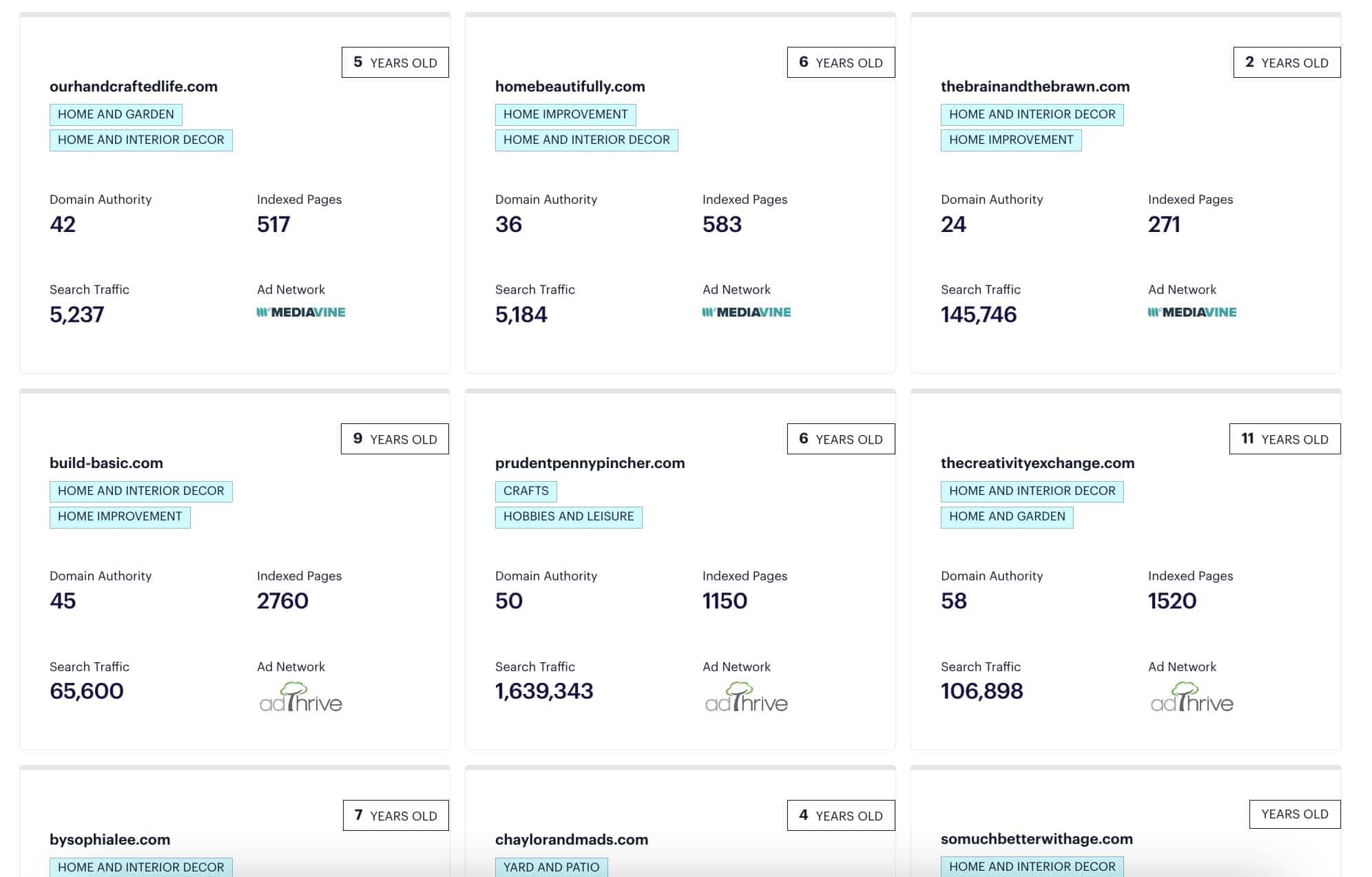
Task: Click the 6 YEARS OLD badge on homebeautifully.com
Action: click(841, 63)
